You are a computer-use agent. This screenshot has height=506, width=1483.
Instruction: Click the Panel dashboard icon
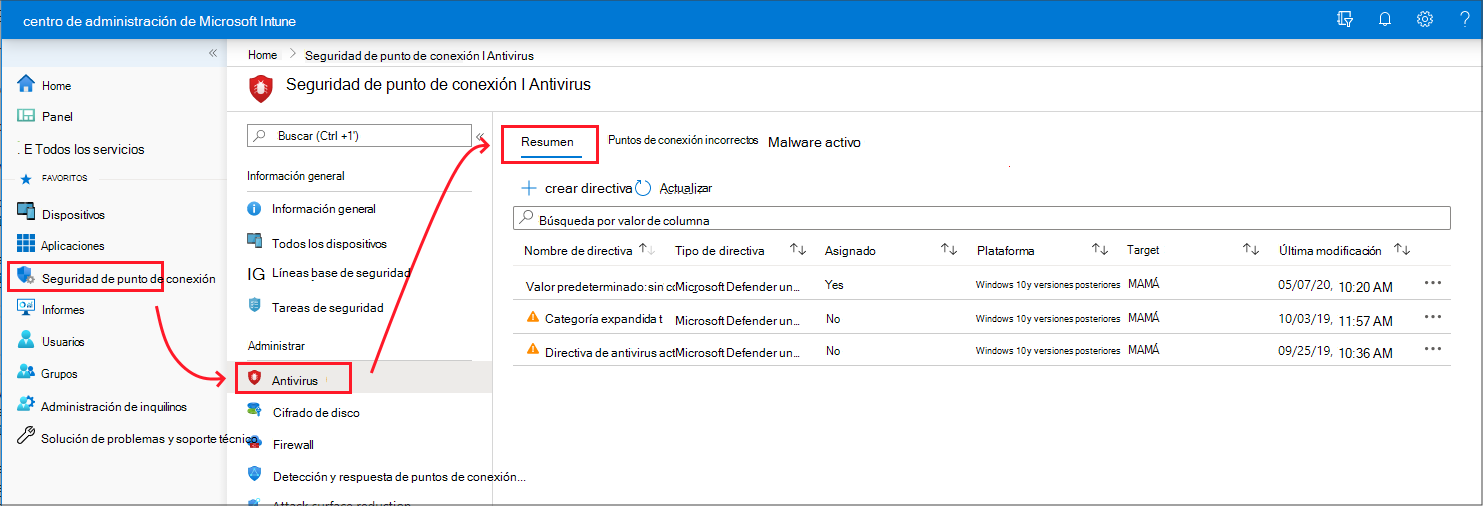(27, 116)
